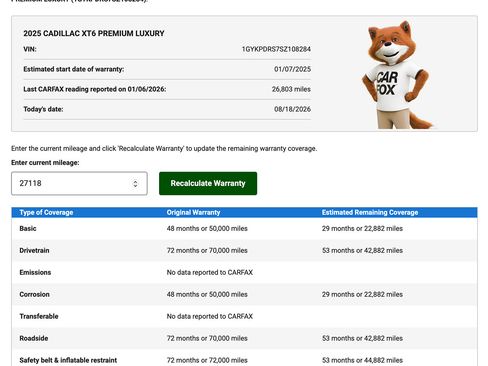
Task: Click Corrosion remaining coverage 29 months or 22,882 miles
Action: (x=362, y=295)
